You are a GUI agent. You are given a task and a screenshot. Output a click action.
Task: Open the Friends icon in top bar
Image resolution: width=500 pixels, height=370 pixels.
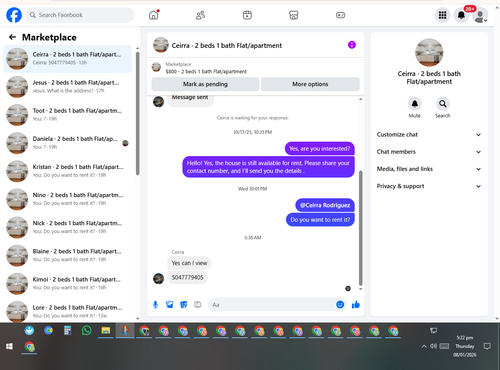click(200, 15)
